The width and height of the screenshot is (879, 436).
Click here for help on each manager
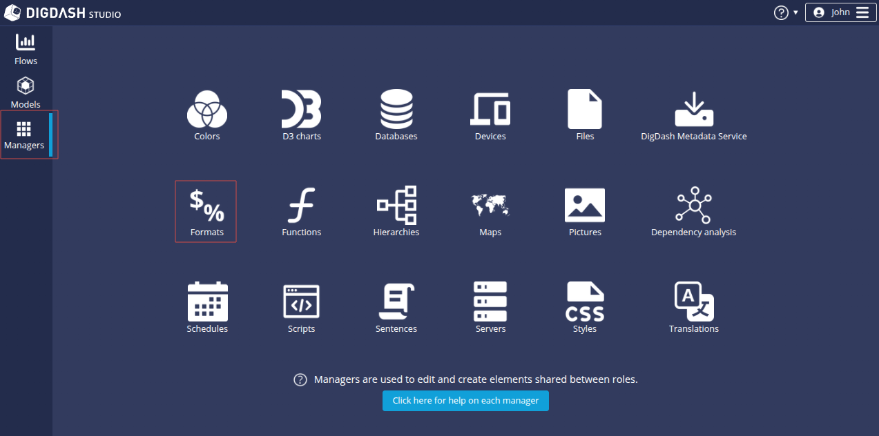click(465, 401)
